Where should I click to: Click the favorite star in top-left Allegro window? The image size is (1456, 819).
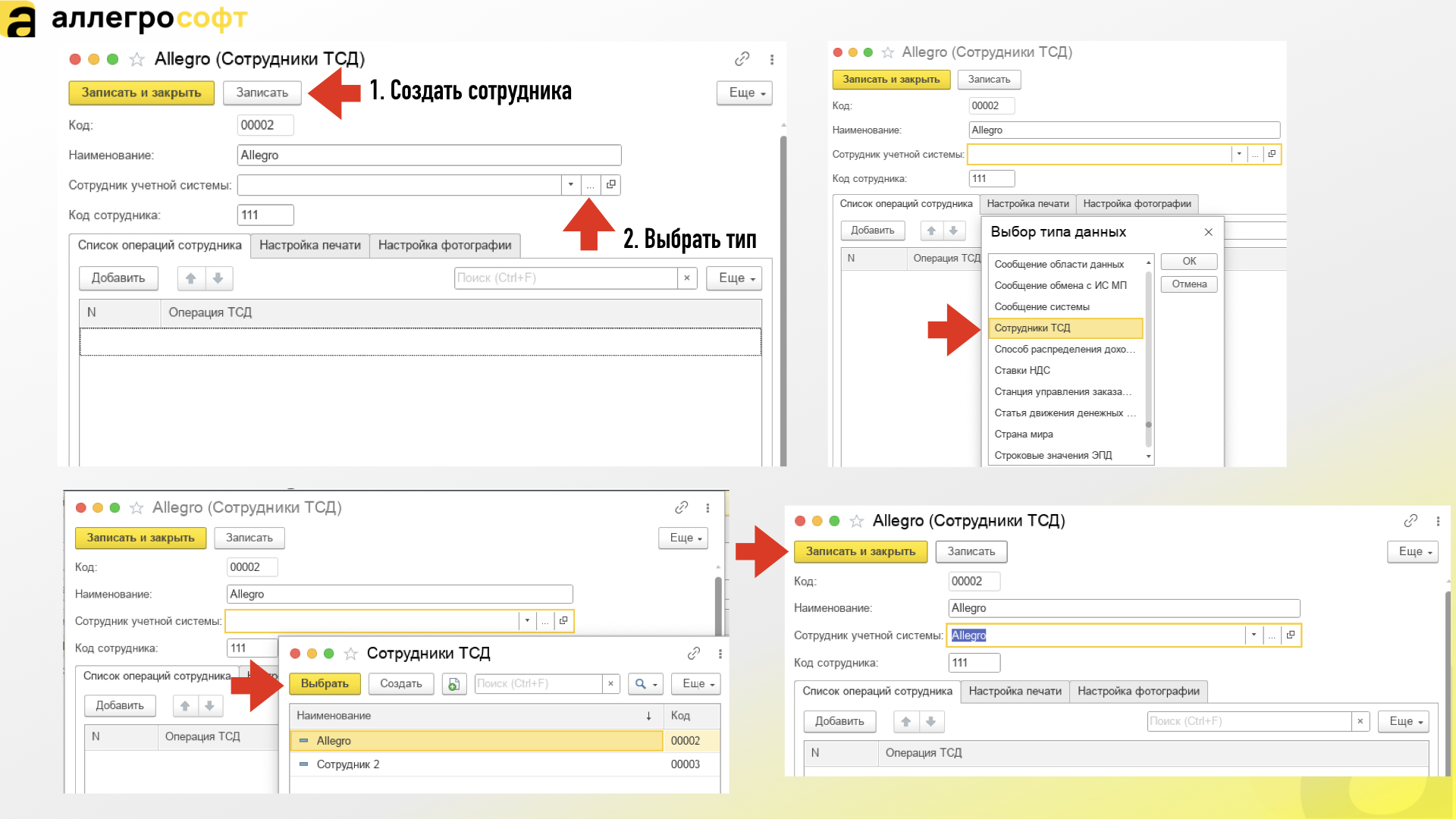point(137,59)
